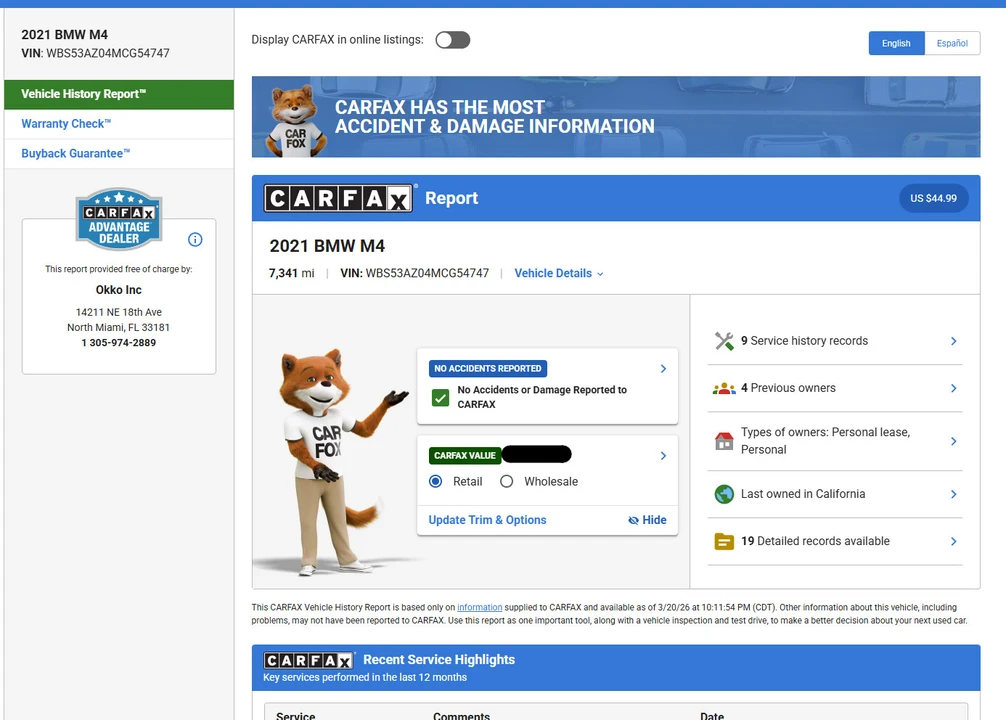The width and height of the screenshot is (1006, 720).
Task: Click the Car Fox mascot in banner
Action: (296, 121)
